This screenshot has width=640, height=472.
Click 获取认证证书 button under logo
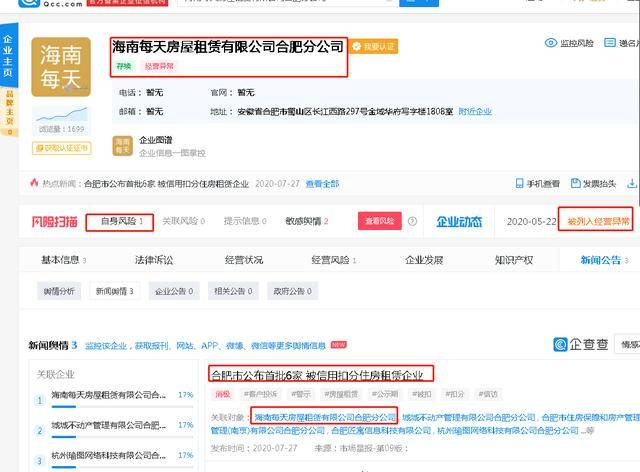click(x=62, y=148)
